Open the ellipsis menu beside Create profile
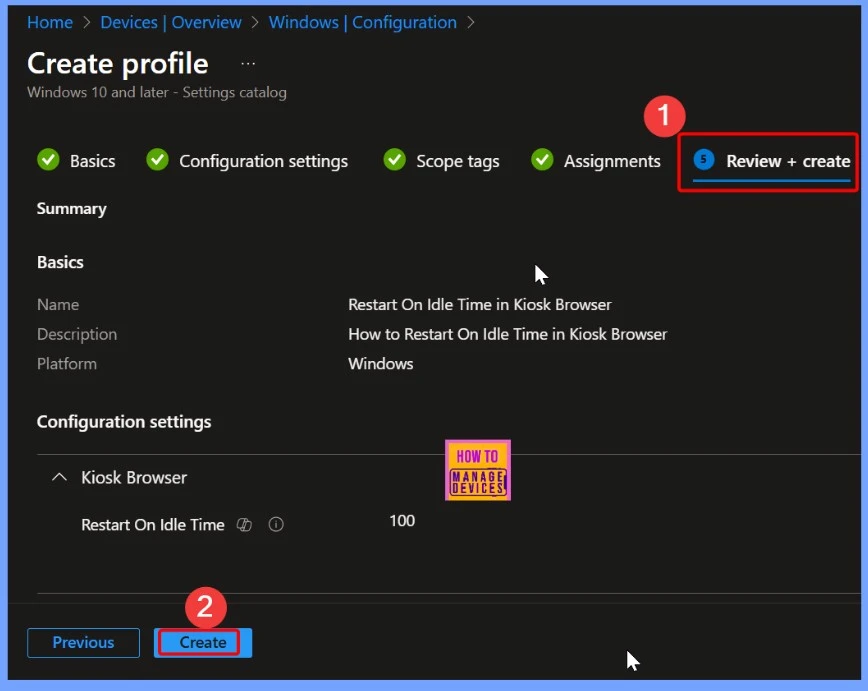The width and height of the screenshot is (868, 691). pyautogui.click(x=248, y=63)
